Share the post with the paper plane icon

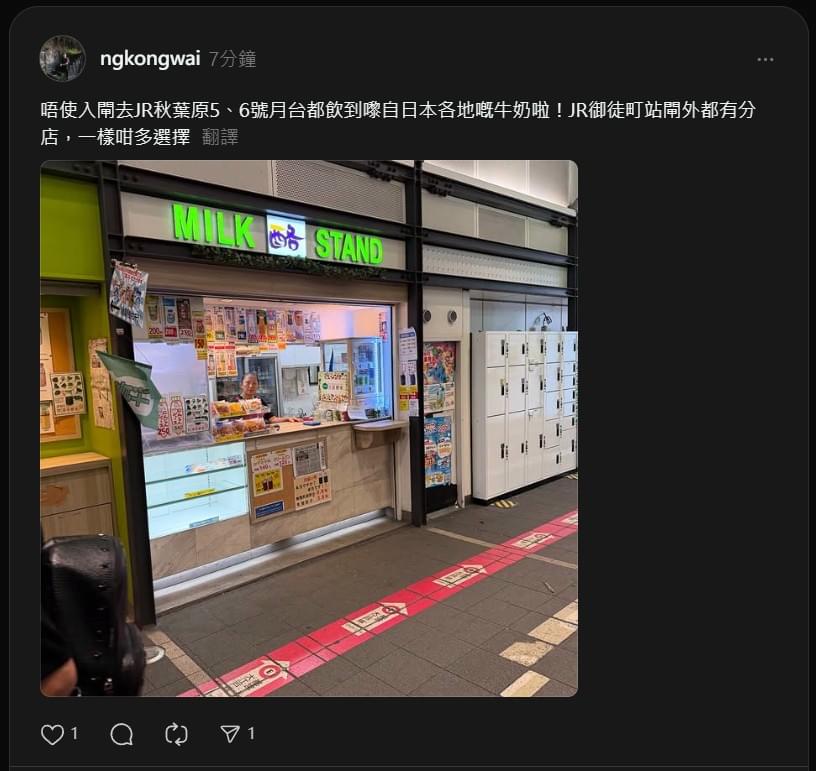coord(230,734)
